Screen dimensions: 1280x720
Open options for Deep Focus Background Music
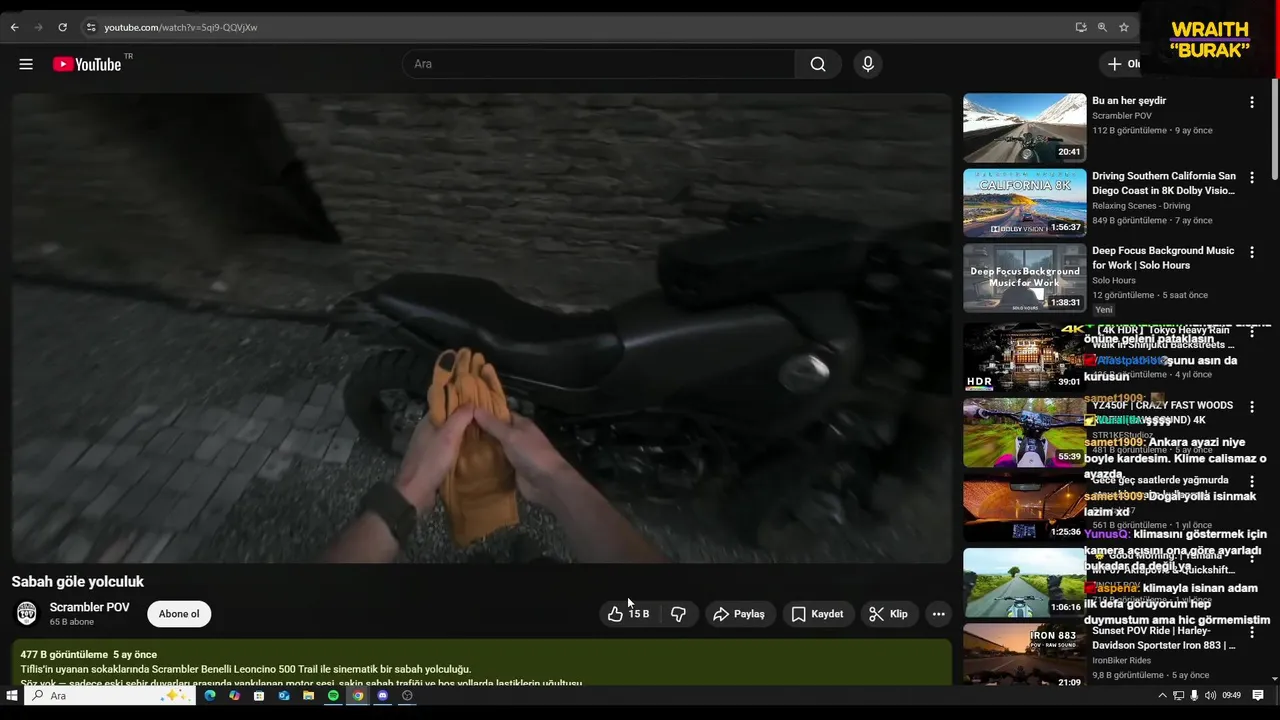pos(1251,252)
